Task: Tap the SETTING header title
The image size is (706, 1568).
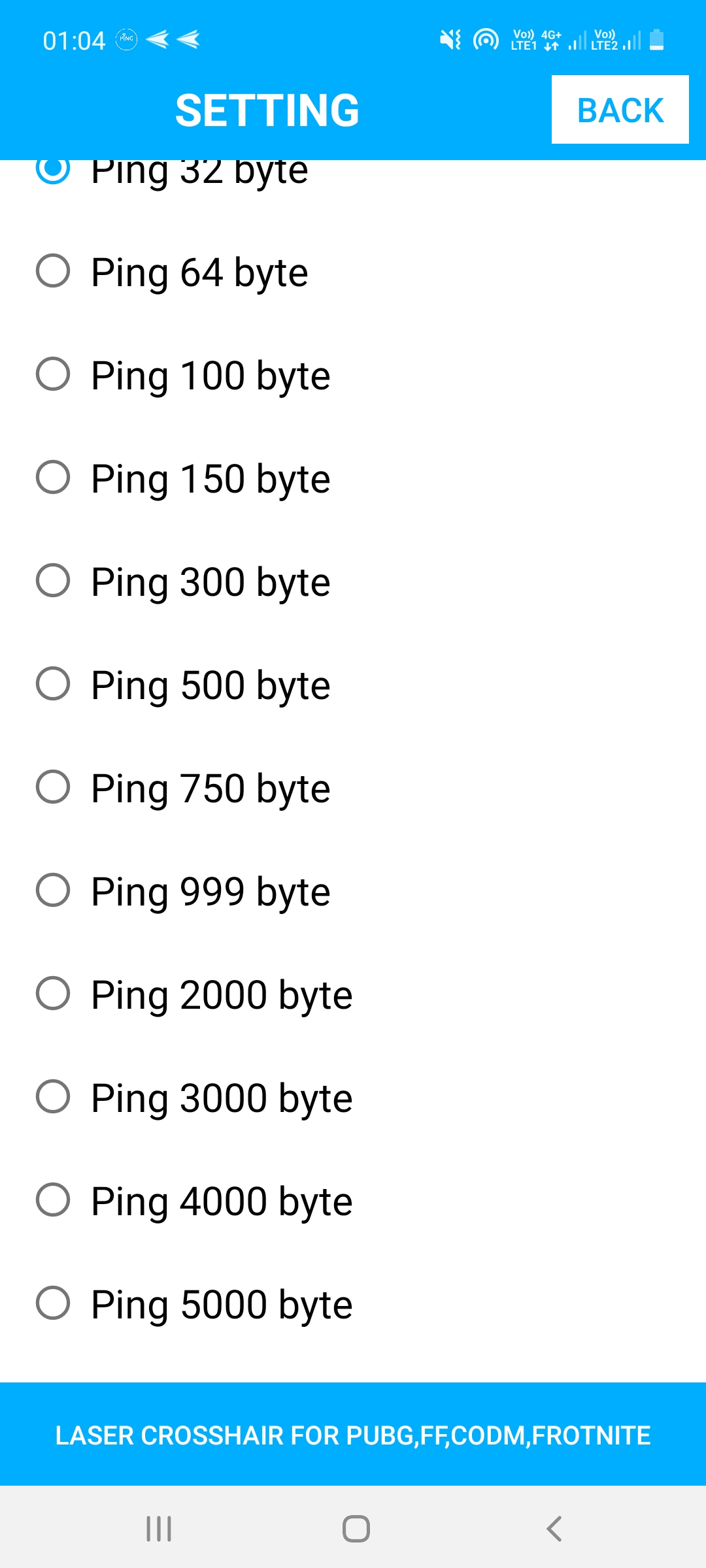Action: (x=267, y=110)
